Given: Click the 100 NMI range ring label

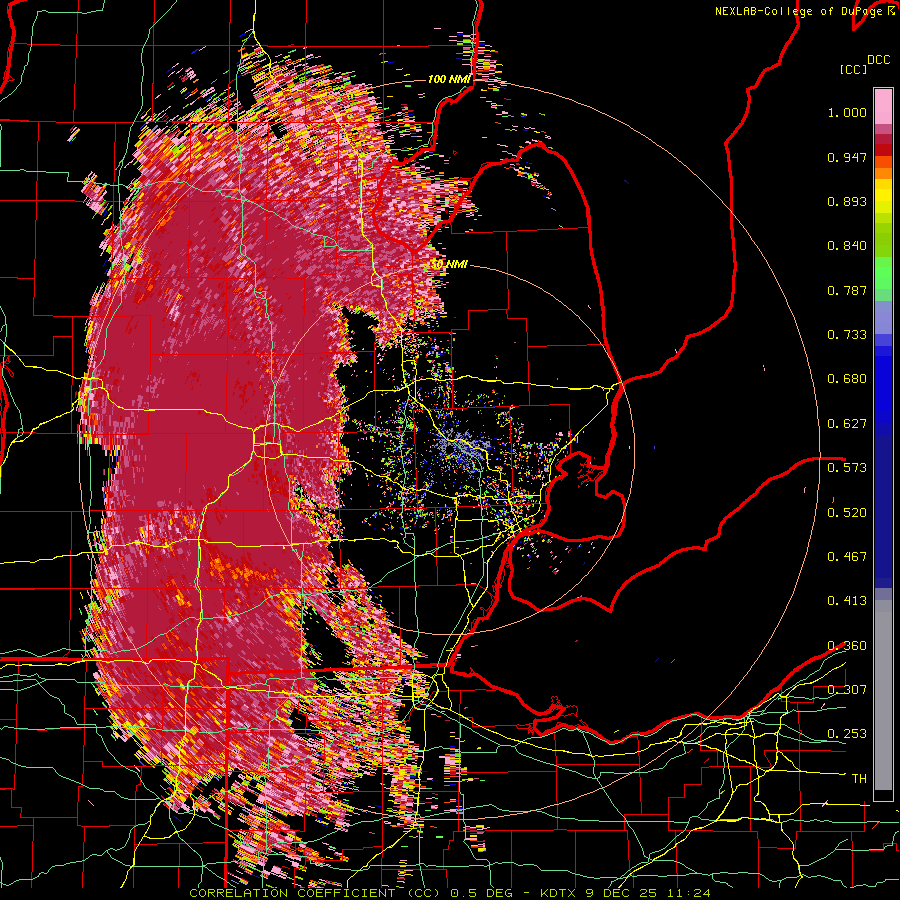Looking at the screenshot, I should (x=449, y=79).
